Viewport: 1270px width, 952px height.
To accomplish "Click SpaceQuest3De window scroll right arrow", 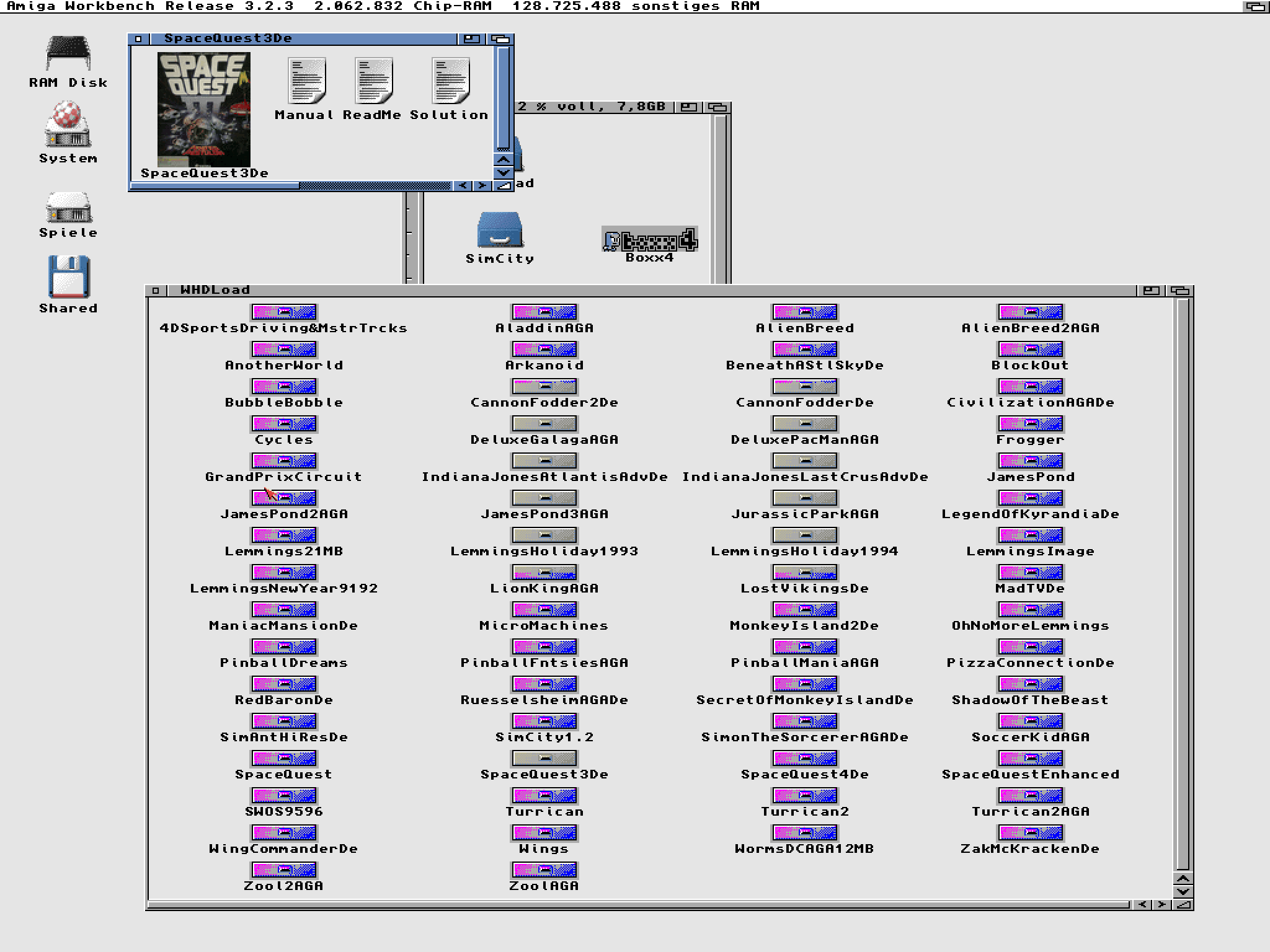I will 483,185.
